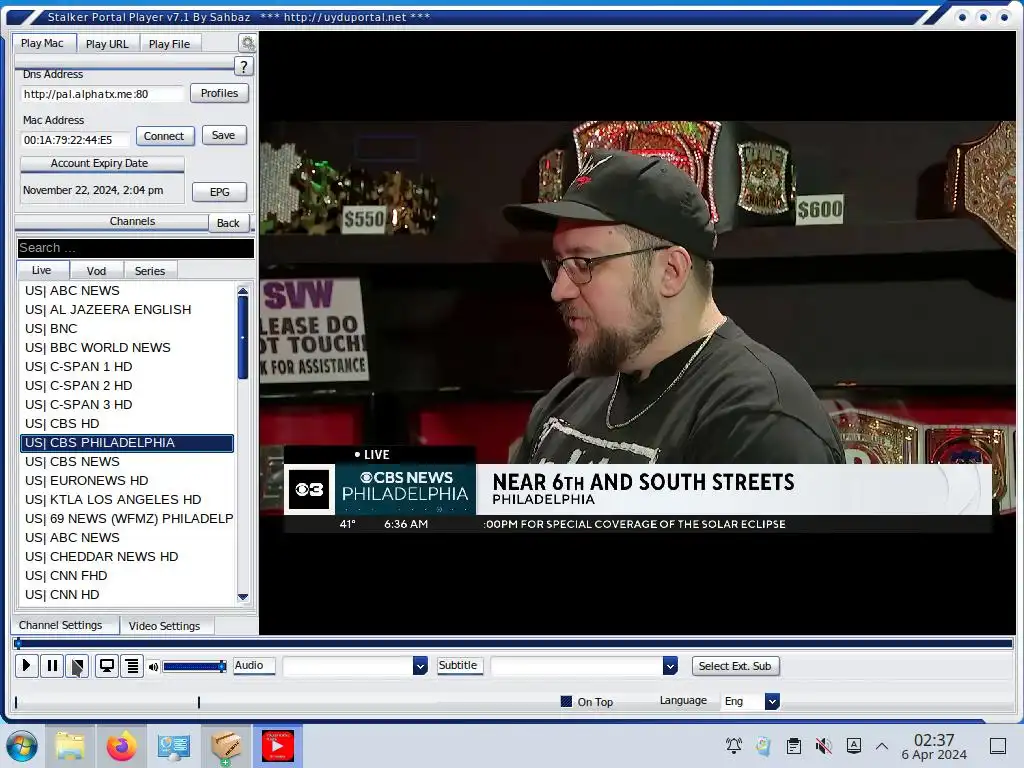1024x768 pixels.
Task: Click the Select Ext. Sub button
Action: (735, 666)
